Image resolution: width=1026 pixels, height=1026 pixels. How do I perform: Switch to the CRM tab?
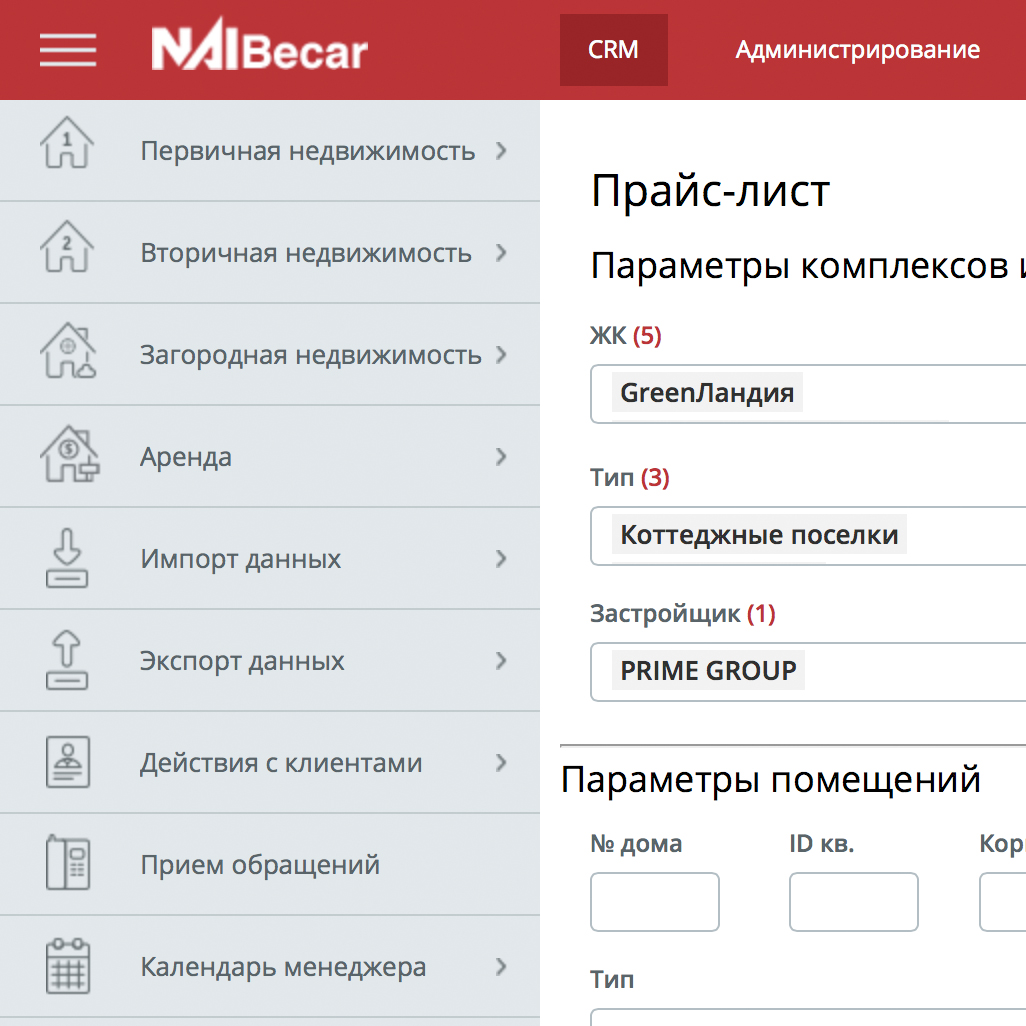point(614,50)
